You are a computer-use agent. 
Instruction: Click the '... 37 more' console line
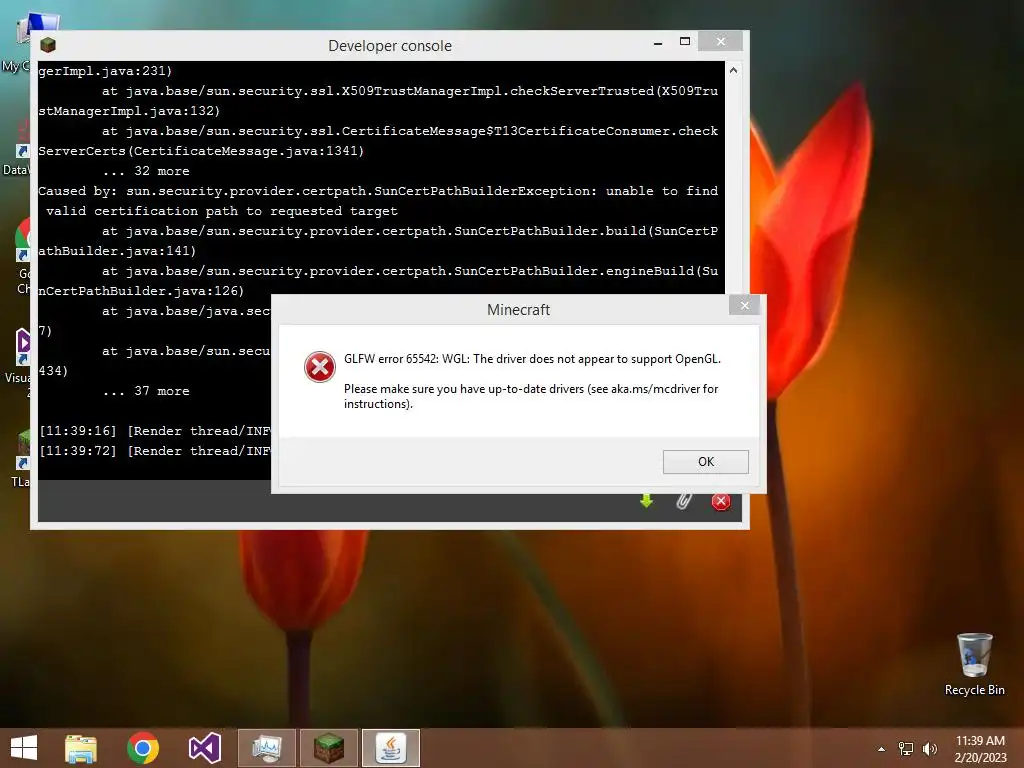tap(146, 391)
